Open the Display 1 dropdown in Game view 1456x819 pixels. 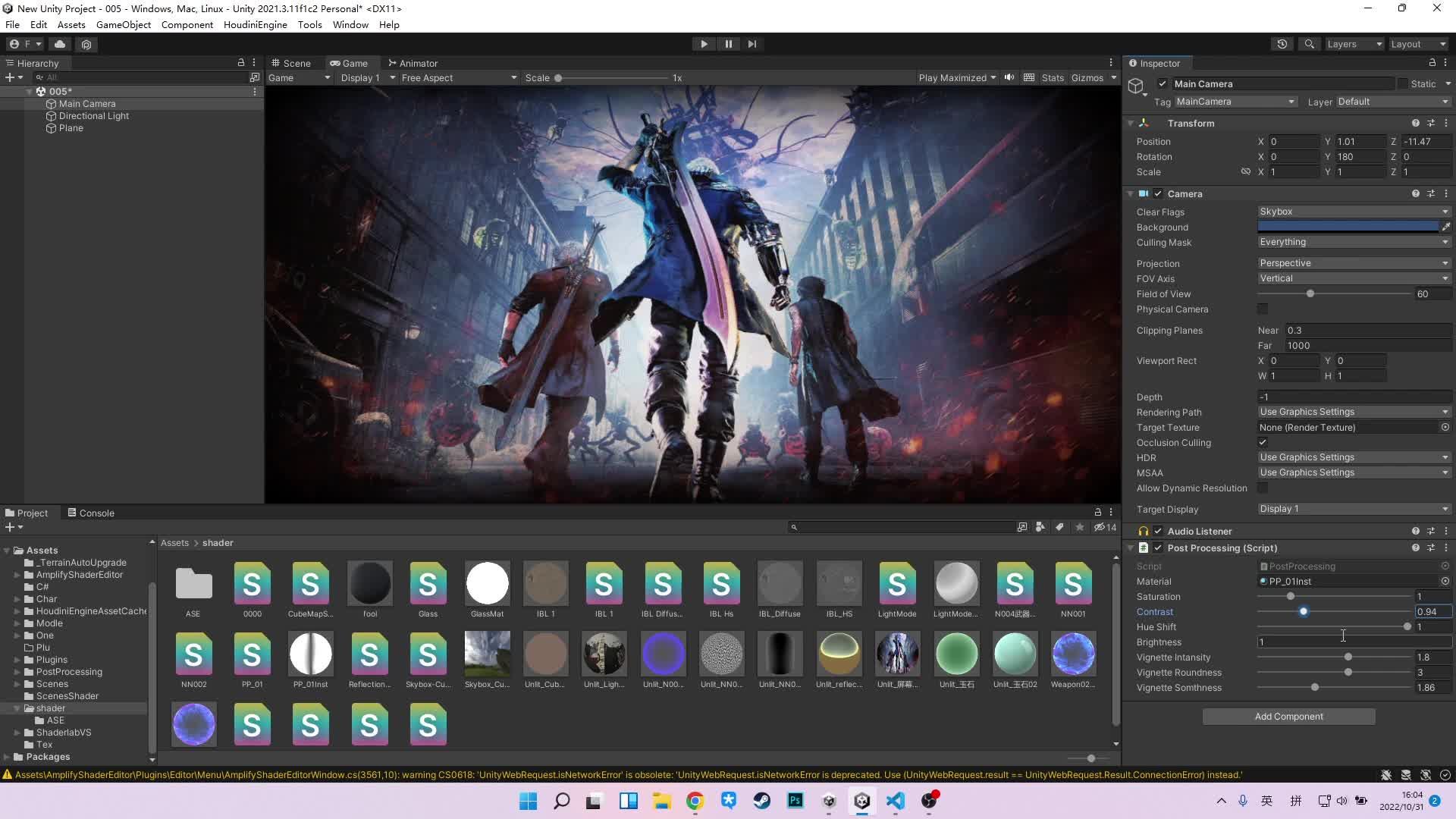pyautogui.click(x=368, y=77)
